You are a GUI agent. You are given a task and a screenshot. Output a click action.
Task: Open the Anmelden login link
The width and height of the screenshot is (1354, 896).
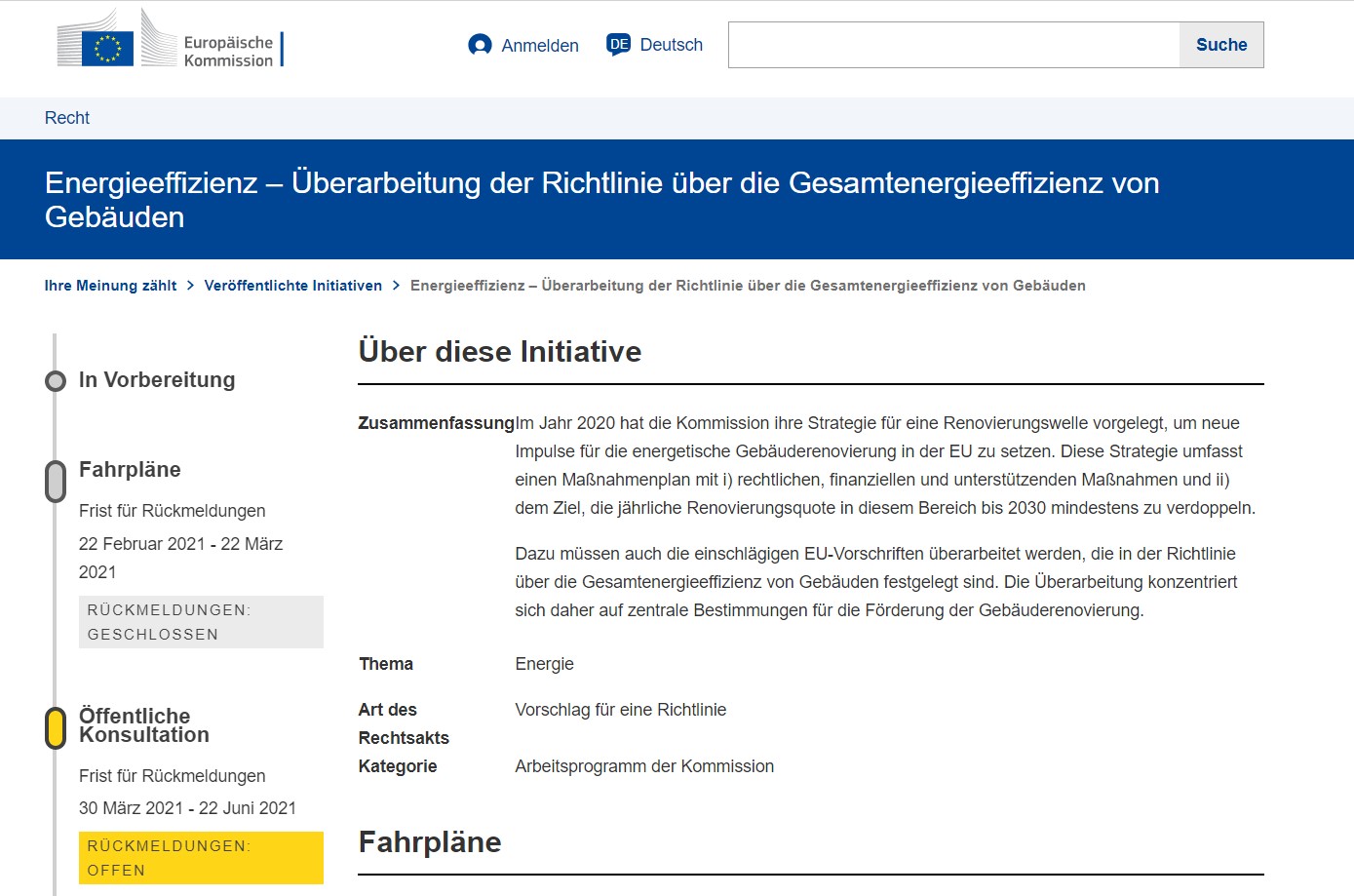539,46
